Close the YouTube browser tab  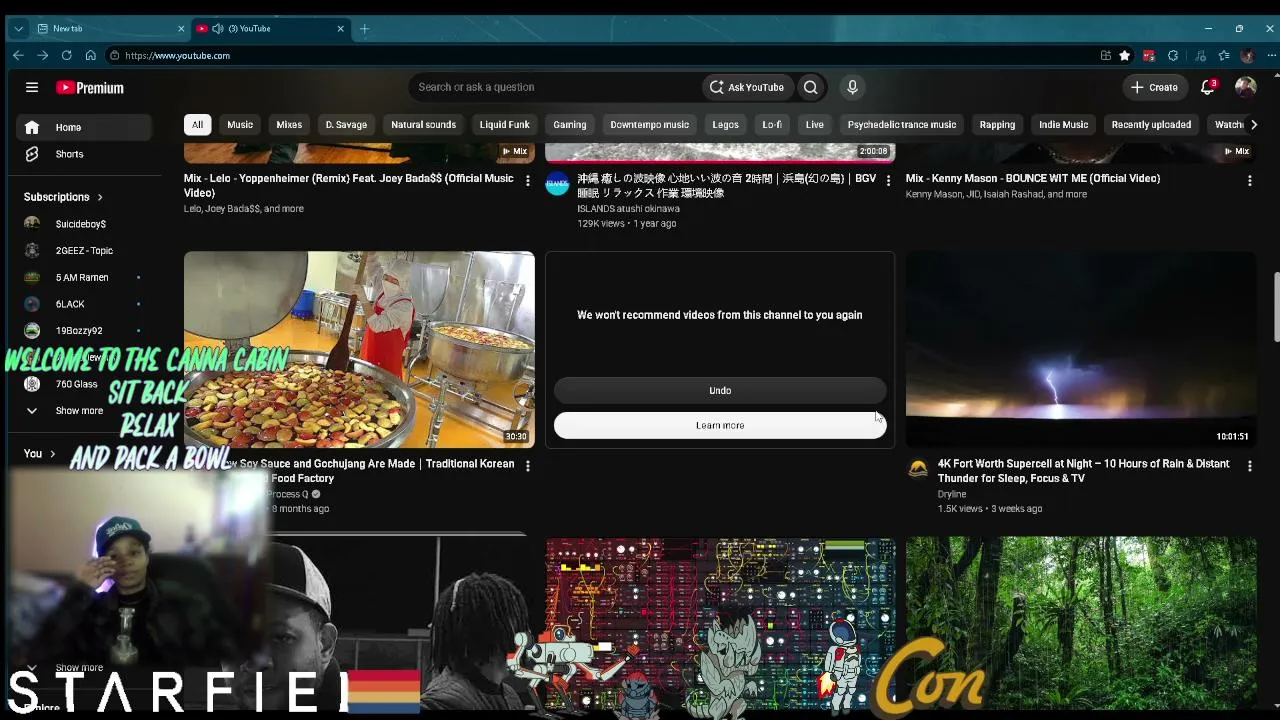tap(340, 29)
